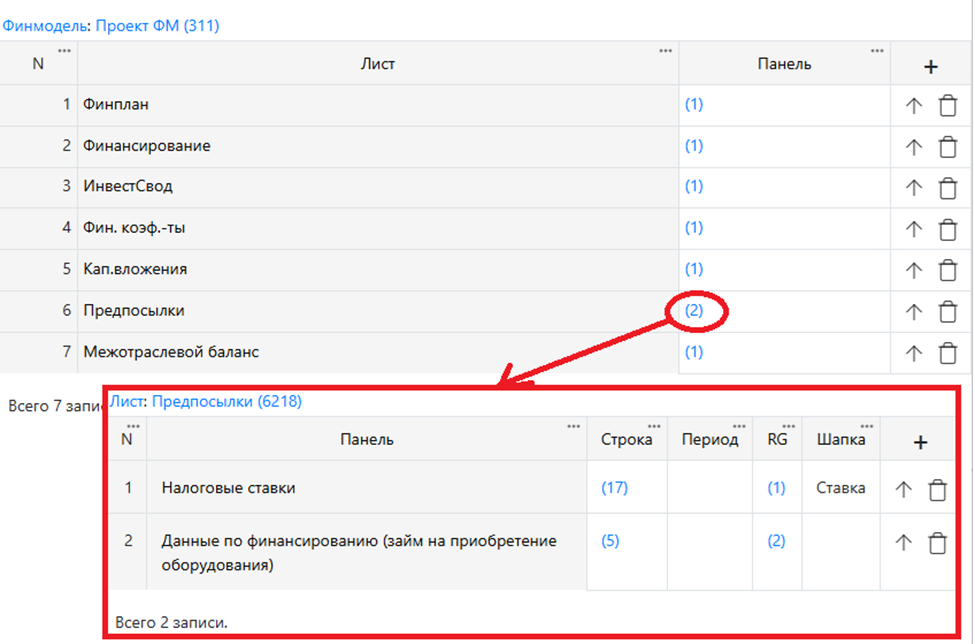Delete the Финплан row

tap(947, 105)
